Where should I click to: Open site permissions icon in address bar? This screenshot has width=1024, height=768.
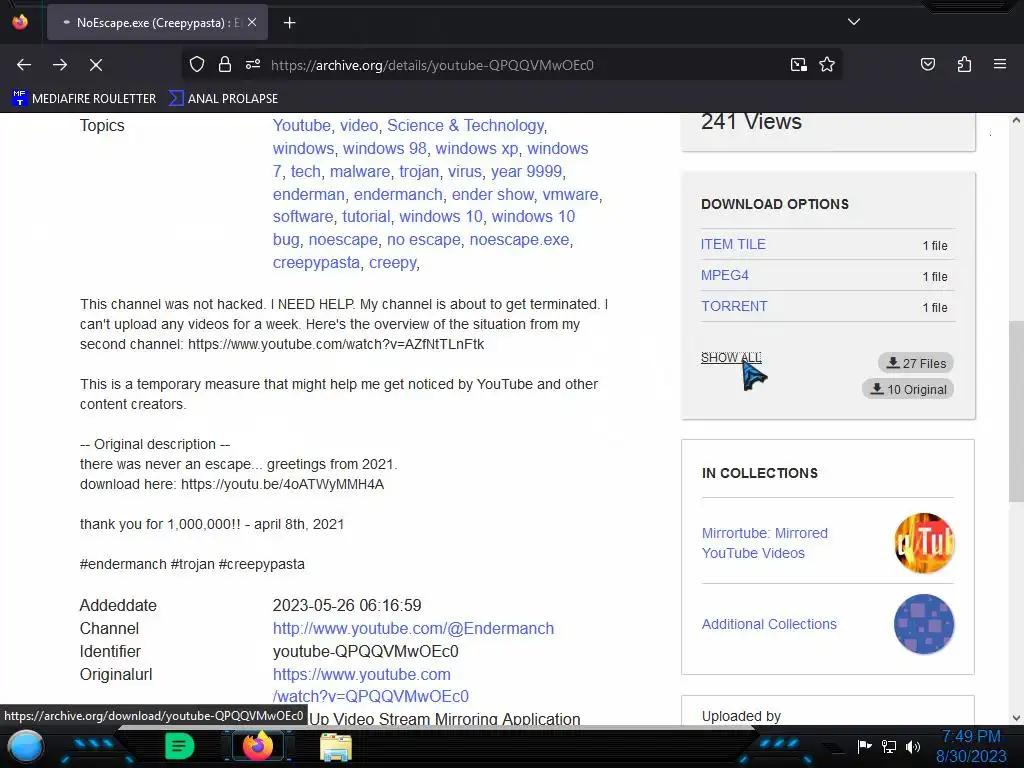coord(253,64)
